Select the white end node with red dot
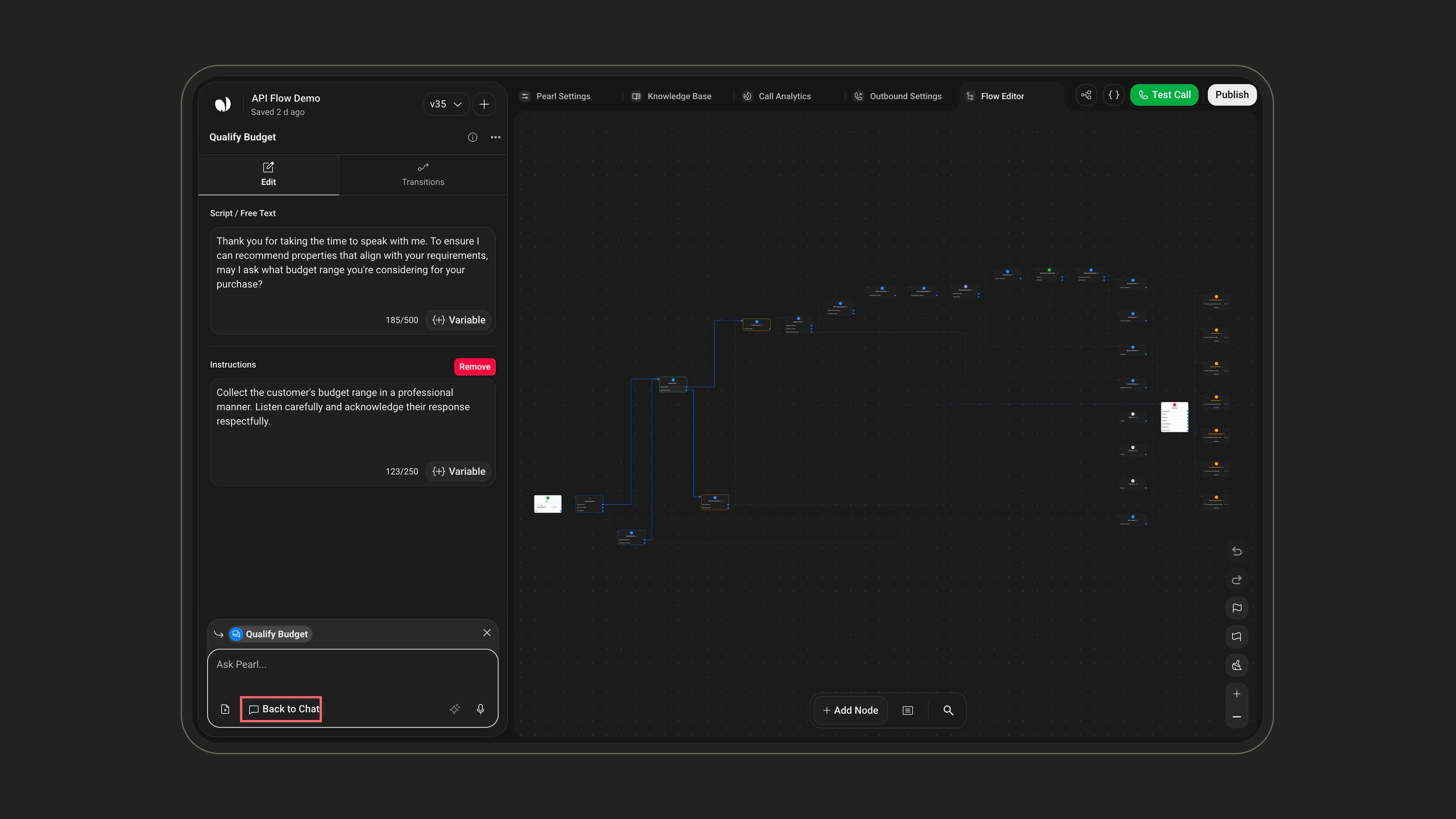The height and width of the screenshot is (819, 1456). [1174, 417]
